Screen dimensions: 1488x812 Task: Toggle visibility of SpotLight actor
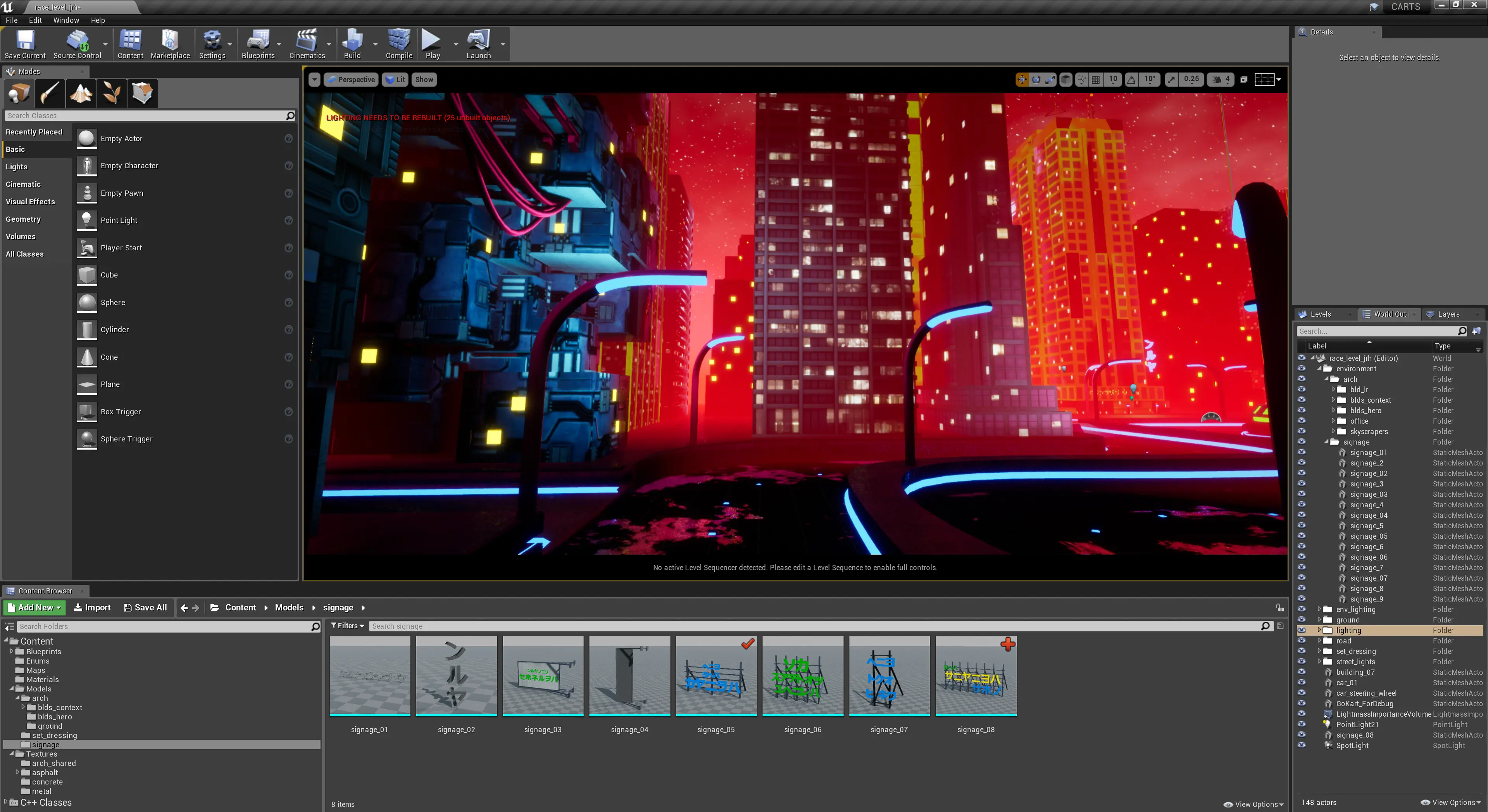pyautogui.click(x=1302, y=745)
